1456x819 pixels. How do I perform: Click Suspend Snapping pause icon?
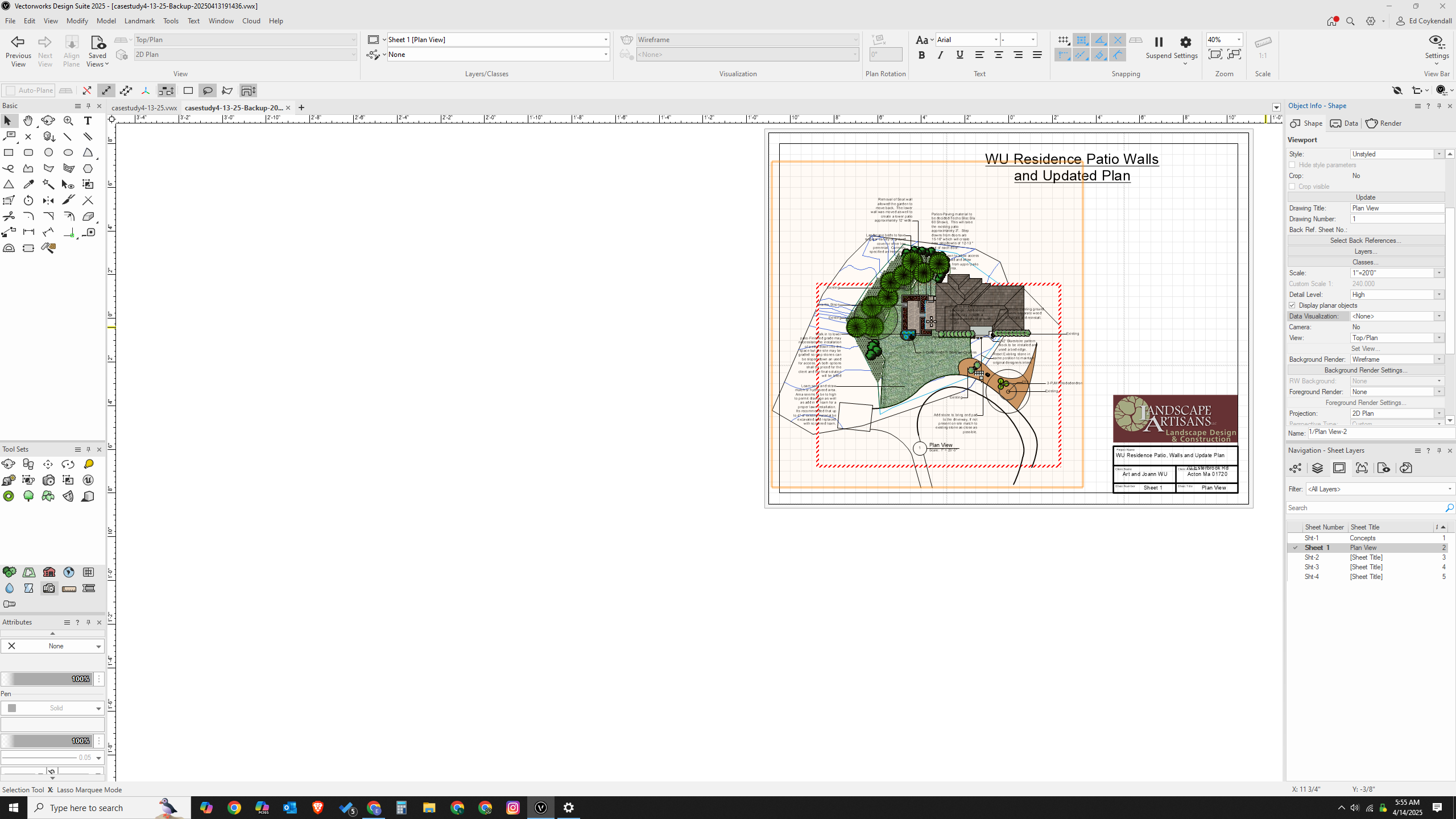(1159, 42)
